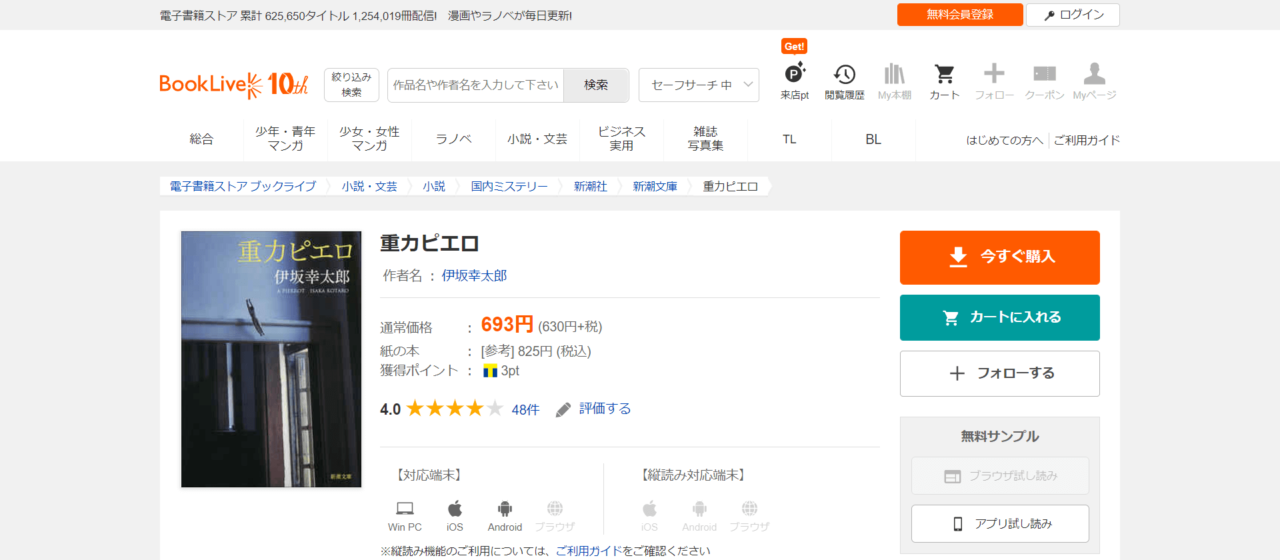Open My本棚 bookshelf icon

(894, 80)
